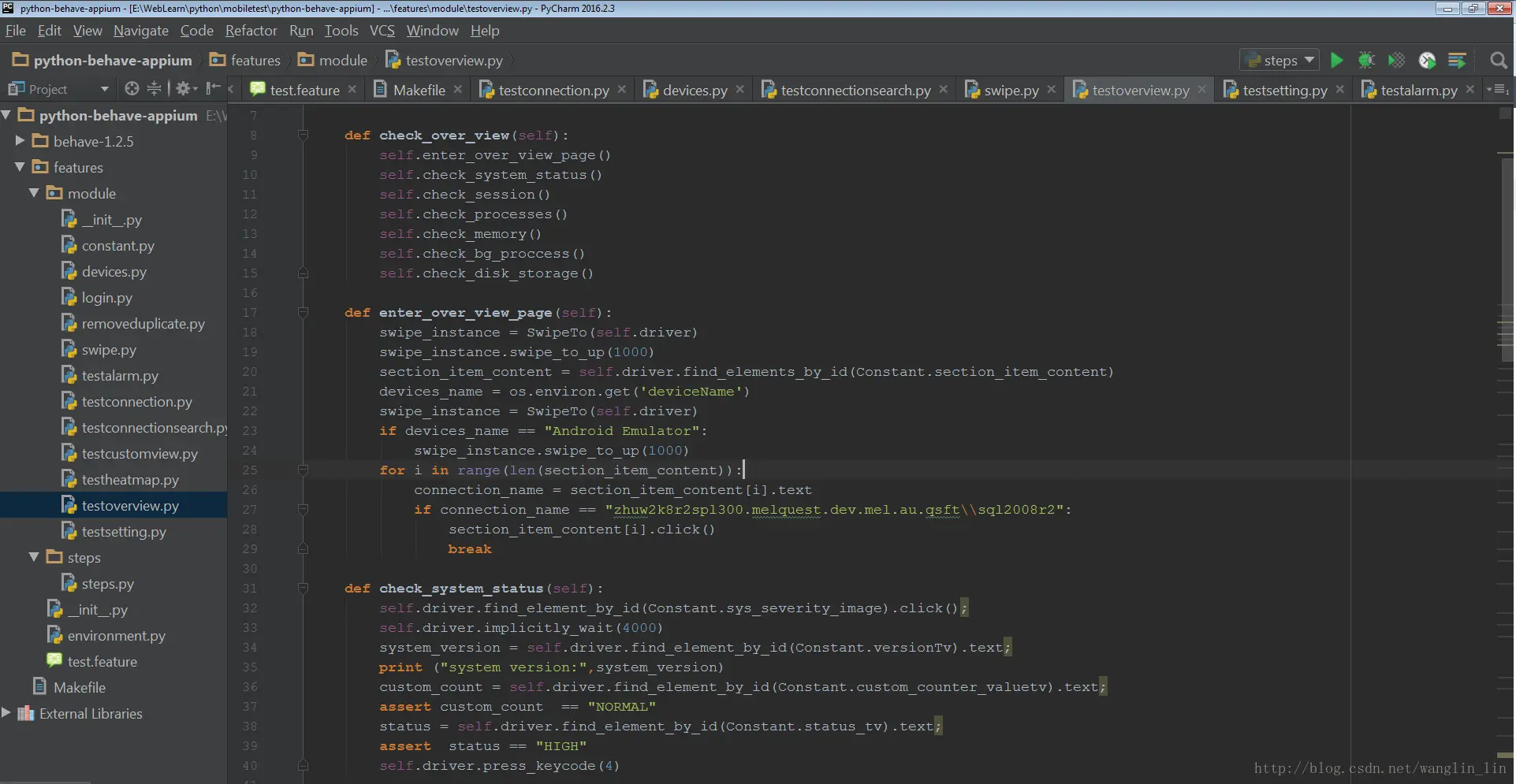The width and height of the screenshot is (1516, 784).
Task: Open the Navigate menu
Action: point(141,31)
